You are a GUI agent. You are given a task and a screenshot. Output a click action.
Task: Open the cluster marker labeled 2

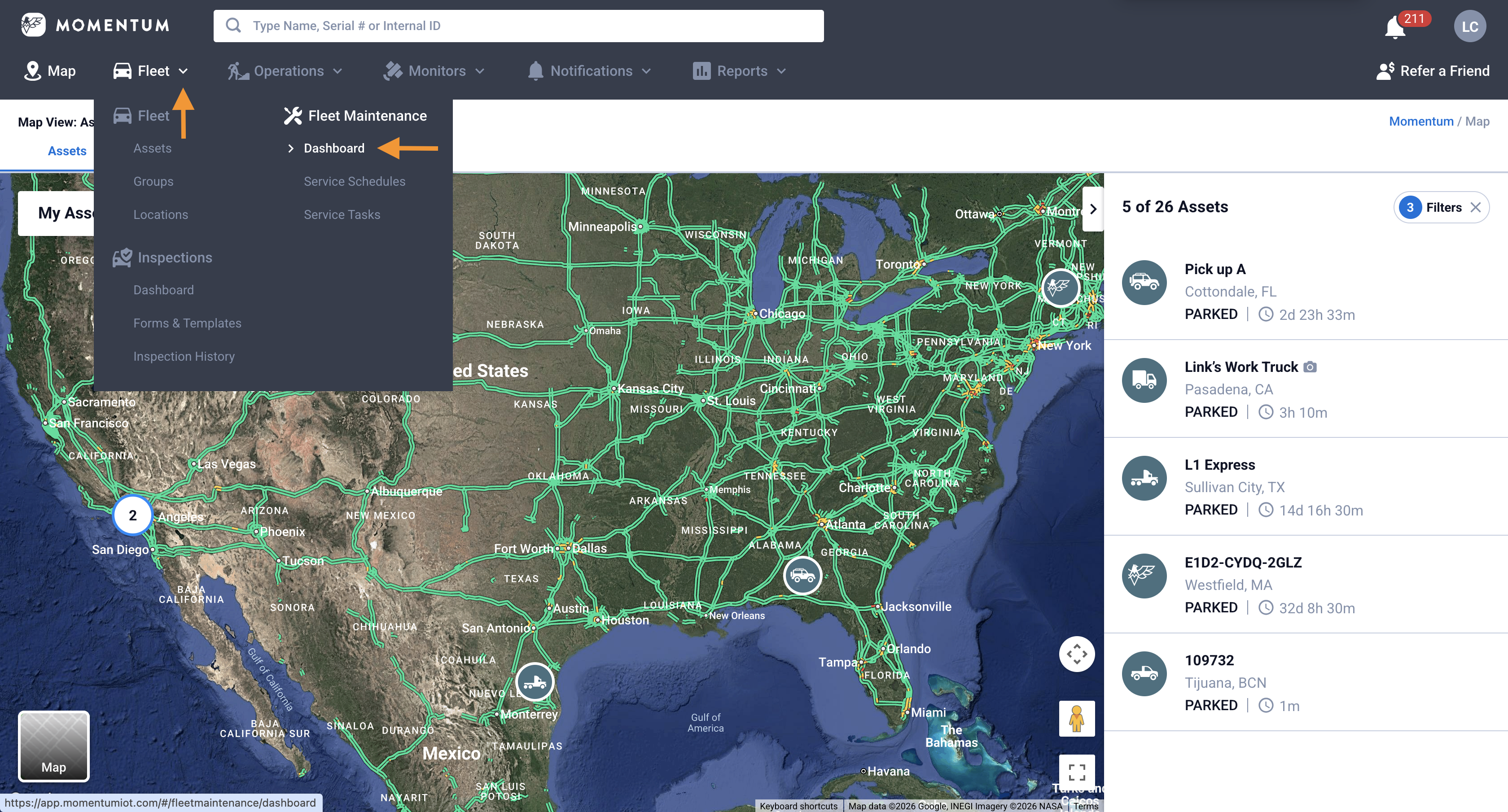[133, 515]
